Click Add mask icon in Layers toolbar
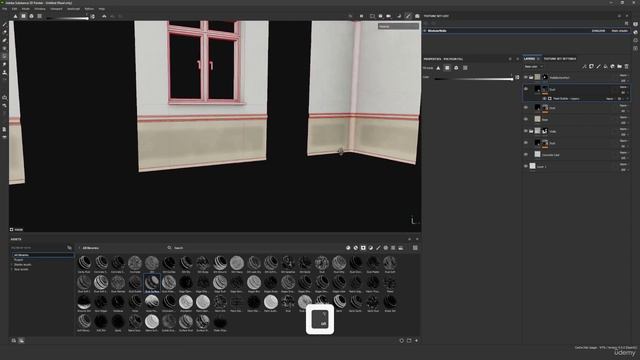The height and width of the screenshot is (360, 640). [591, 66]
